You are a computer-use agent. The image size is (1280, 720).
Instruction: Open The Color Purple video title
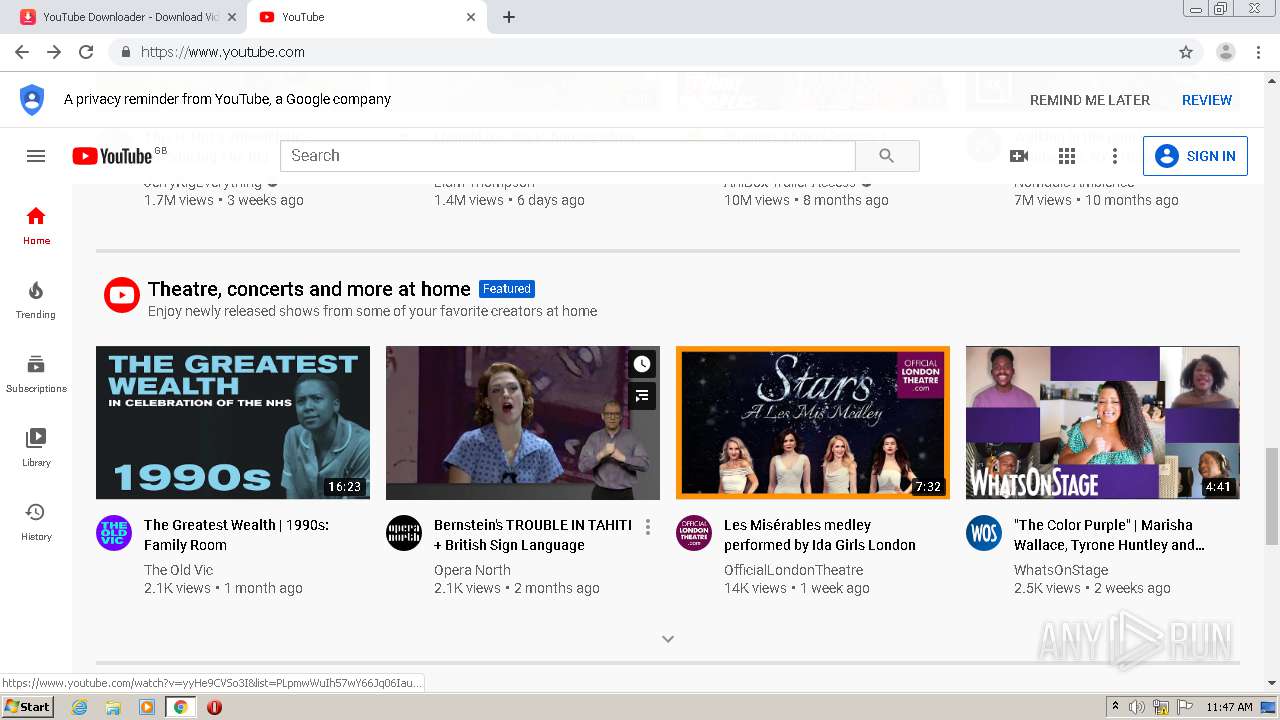point(1109,535)
